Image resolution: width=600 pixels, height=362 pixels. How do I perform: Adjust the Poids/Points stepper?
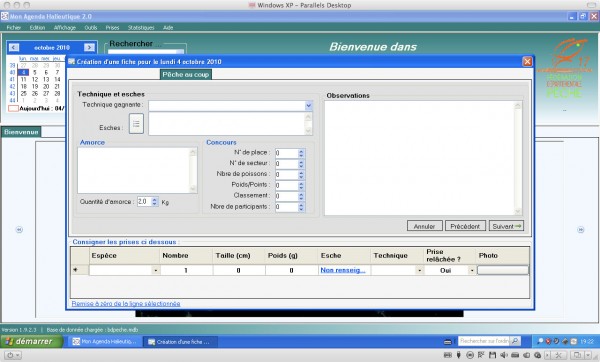[301, 185]
